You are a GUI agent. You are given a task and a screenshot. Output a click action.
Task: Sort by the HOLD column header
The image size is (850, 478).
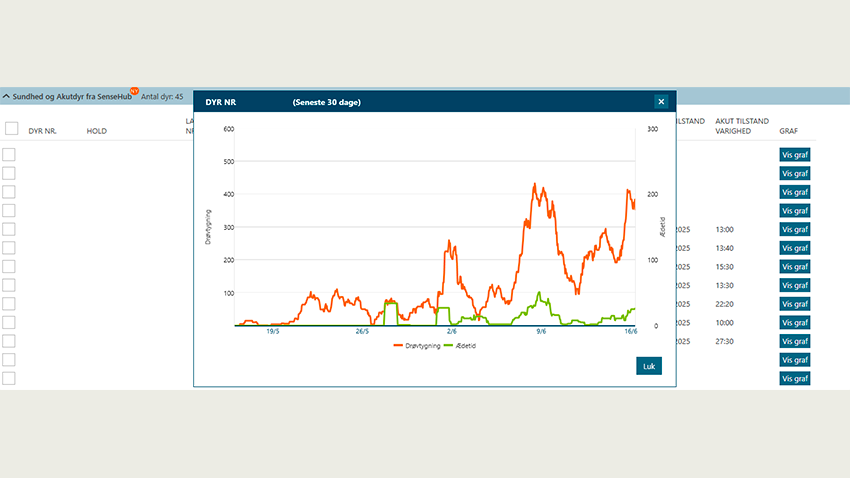tap(97, 131)
